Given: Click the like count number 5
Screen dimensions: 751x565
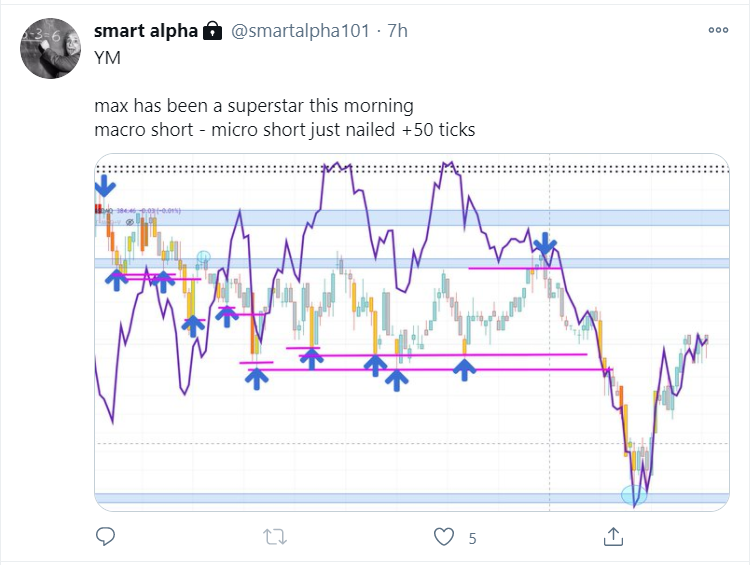Looking at the screenshot, I should pyautogui.click(x=472, y=538).
